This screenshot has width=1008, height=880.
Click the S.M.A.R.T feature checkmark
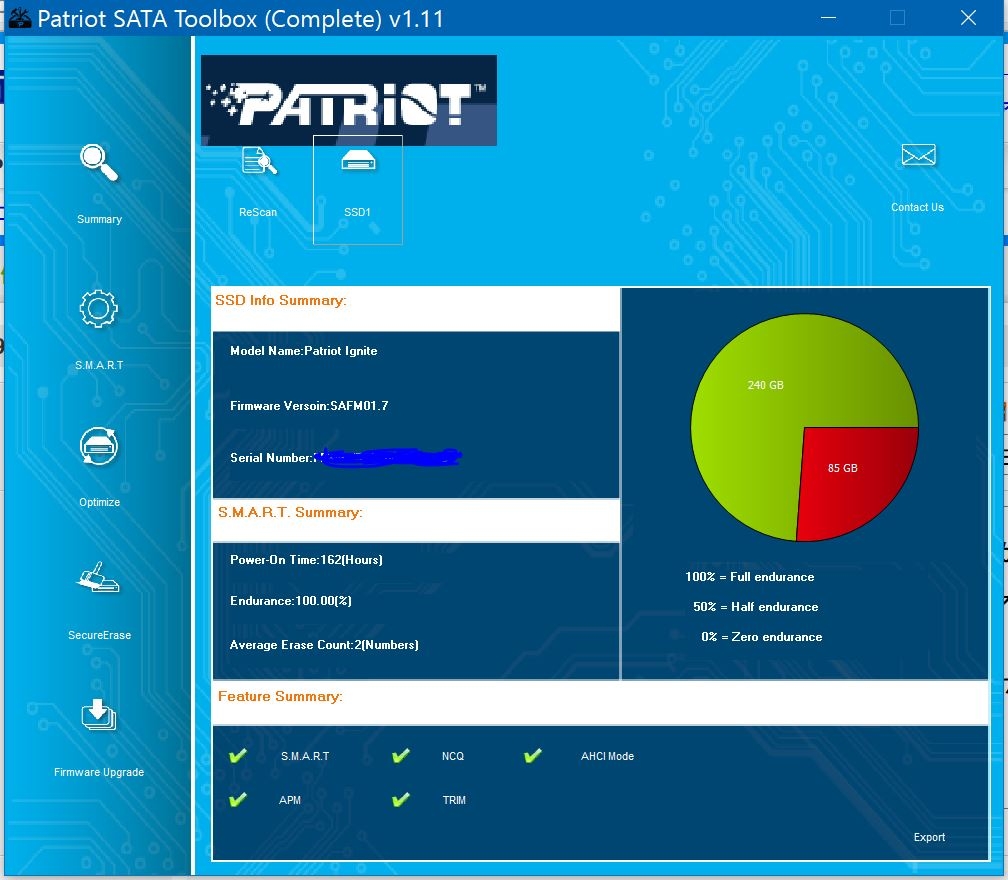(x=238, y=755)
